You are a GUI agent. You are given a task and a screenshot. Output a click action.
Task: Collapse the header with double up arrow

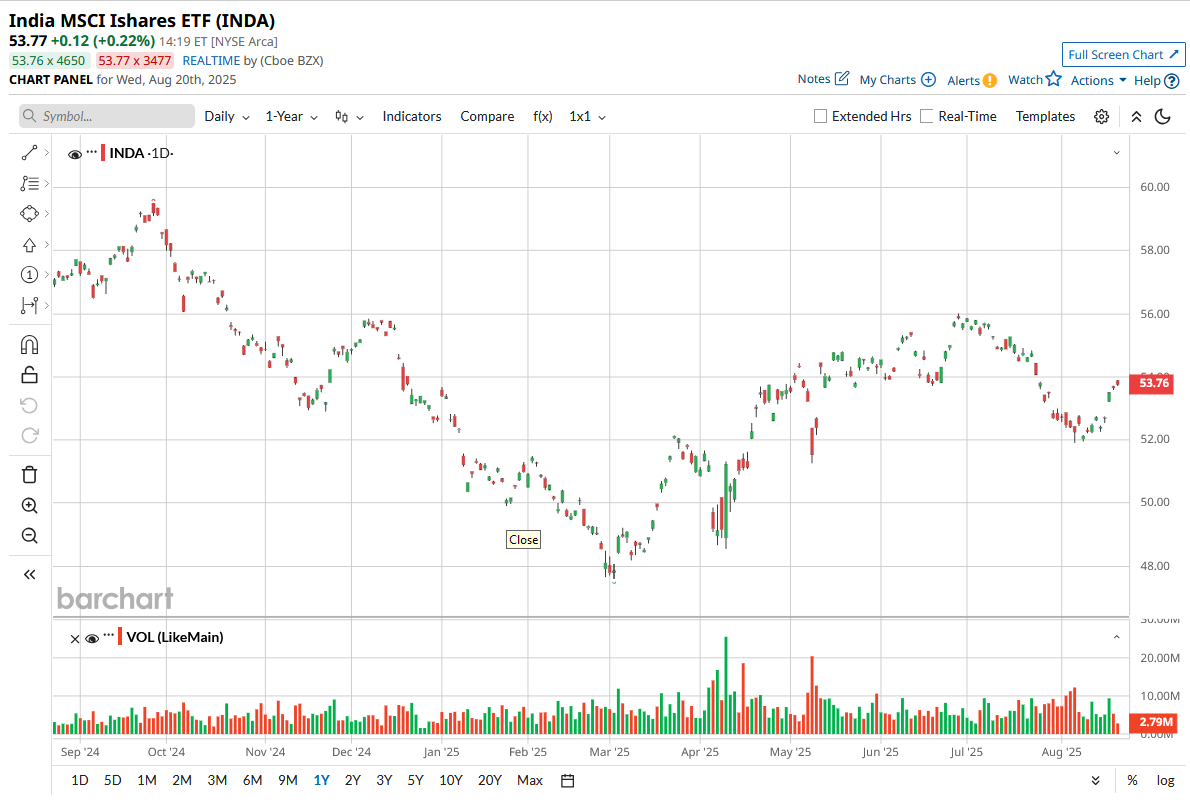tap(1136, 117)
